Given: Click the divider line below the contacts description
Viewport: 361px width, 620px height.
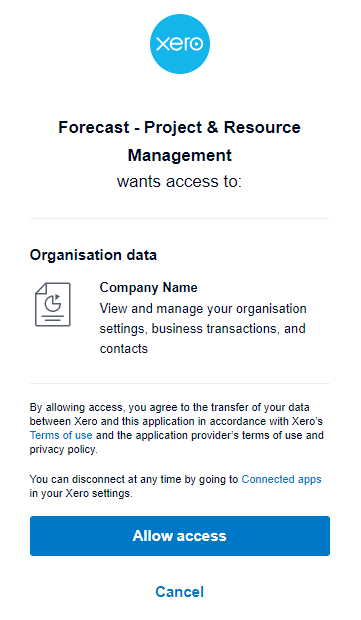Looking at the screenshot, I should coord(180,383).
